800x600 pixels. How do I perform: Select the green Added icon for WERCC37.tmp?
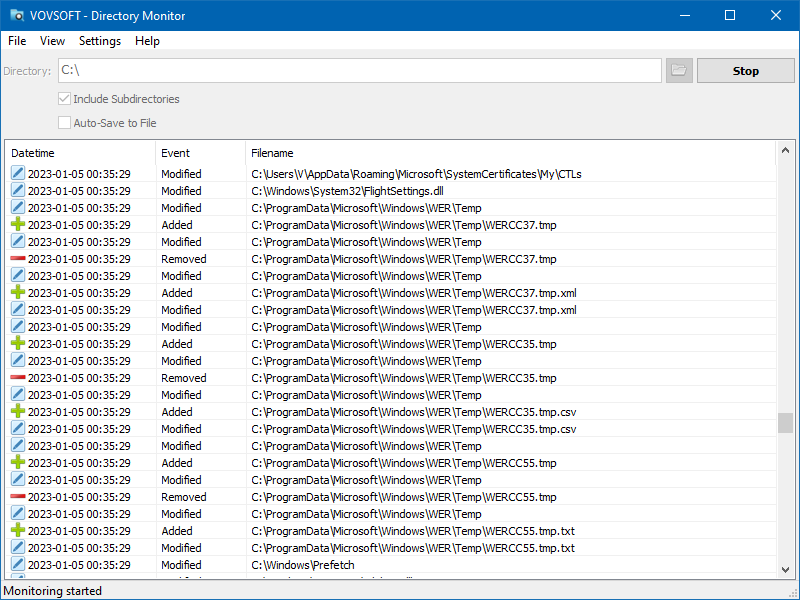16,224
